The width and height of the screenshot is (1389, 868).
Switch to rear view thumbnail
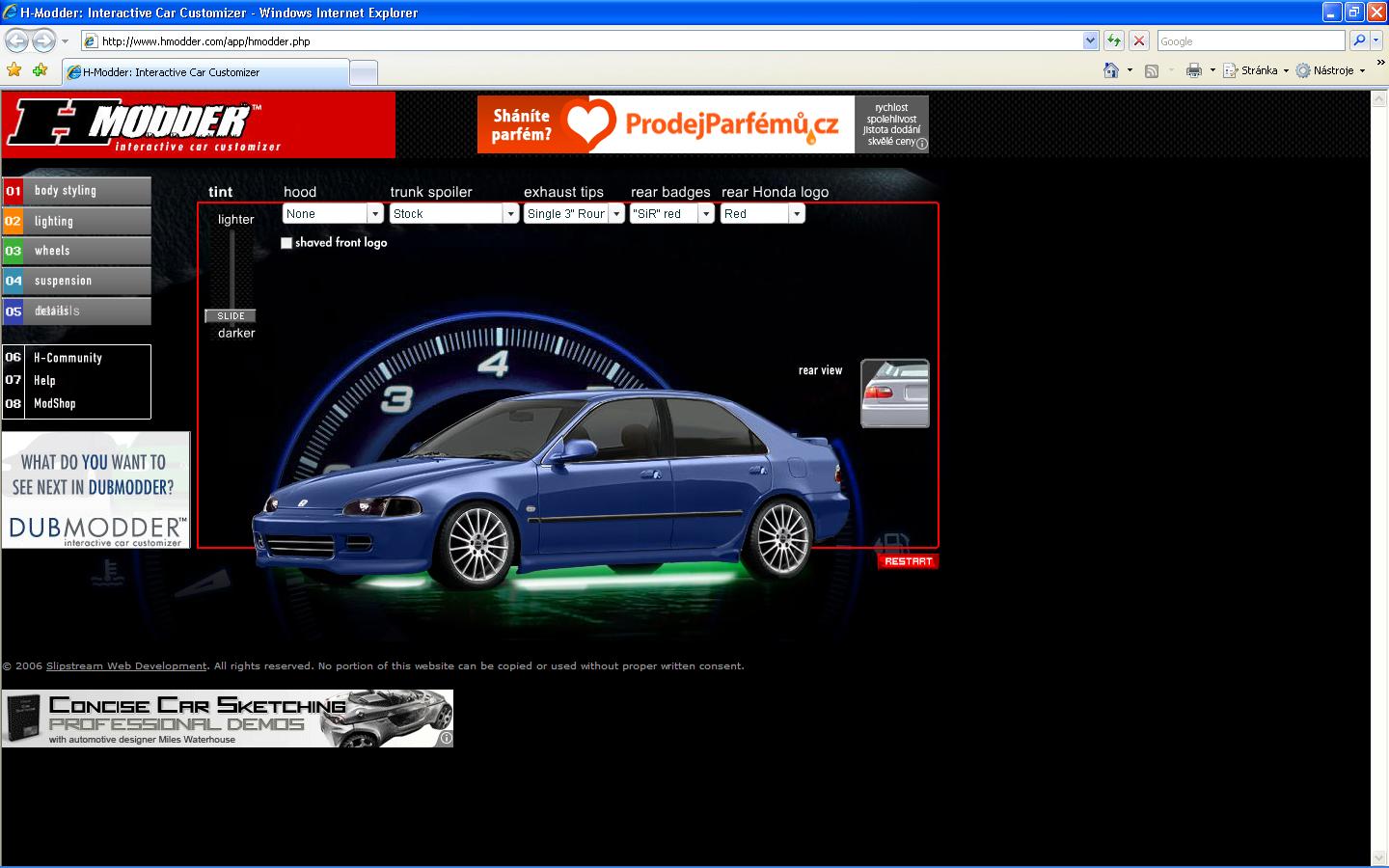pyautogui.click(x=894, y=393)
